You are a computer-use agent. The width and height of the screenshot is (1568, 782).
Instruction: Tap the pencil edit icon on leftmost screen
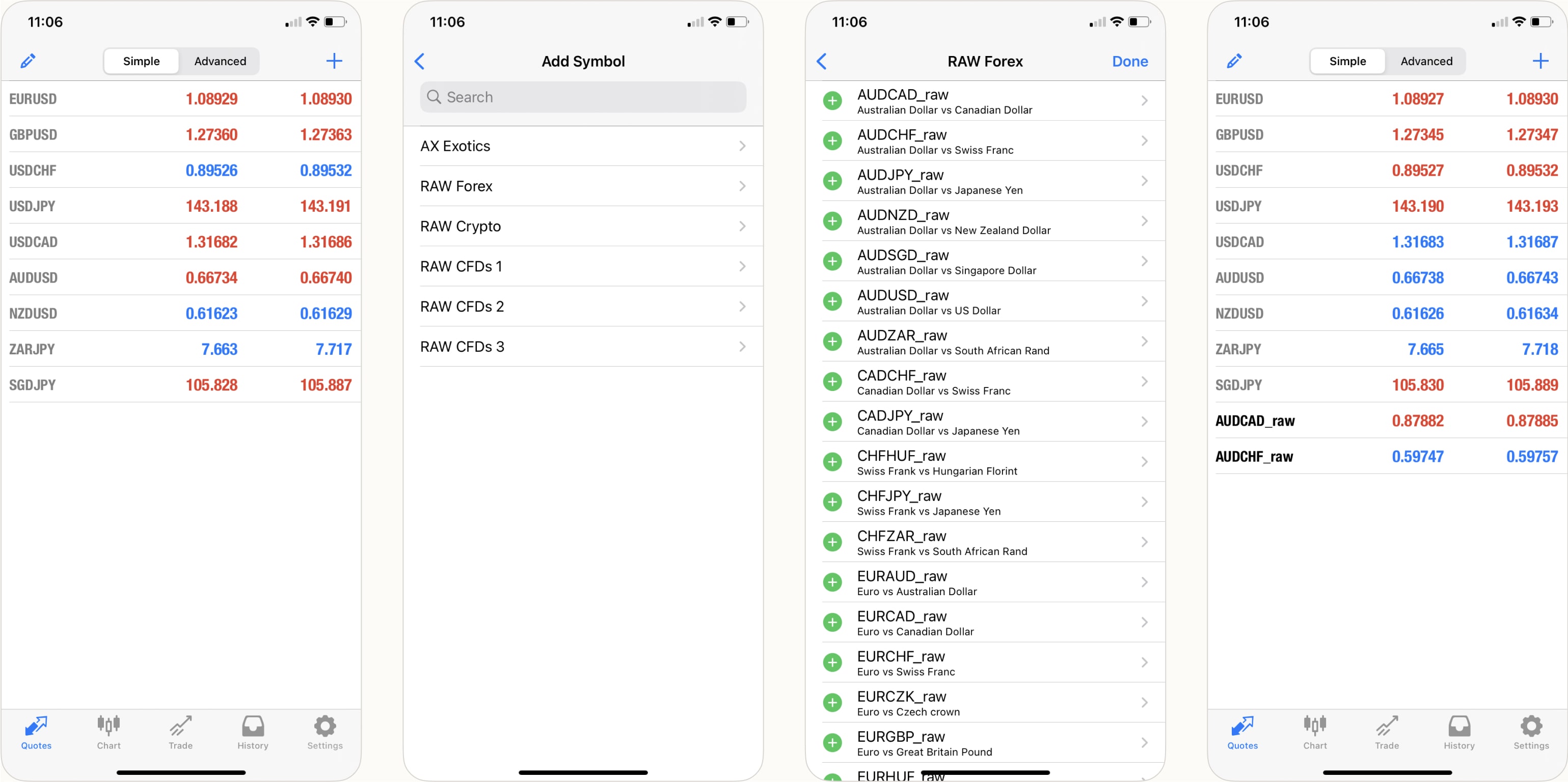pos(28,61)
